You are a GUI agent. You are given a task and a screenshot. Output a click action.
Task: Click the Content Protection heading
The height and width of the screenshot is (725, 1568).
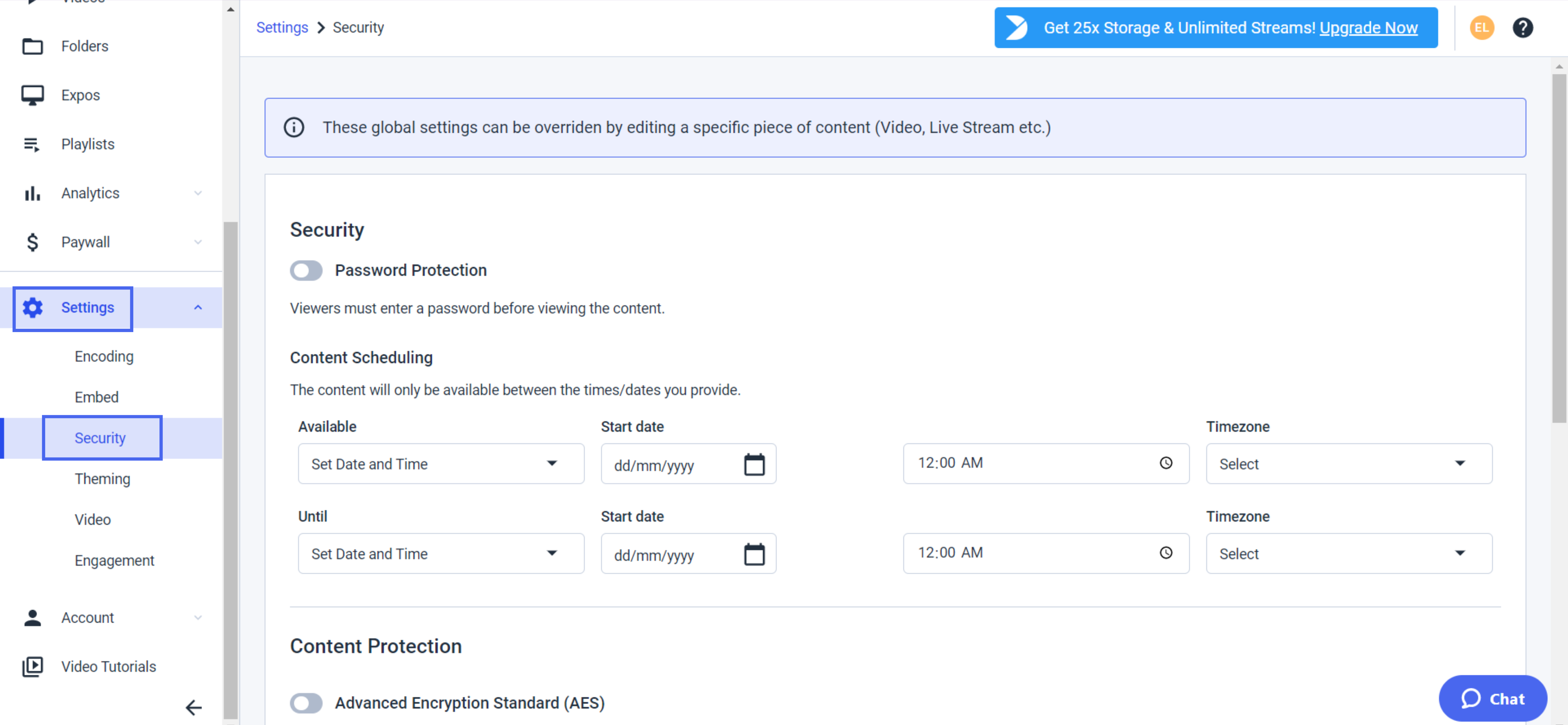click(x=376, y=646)
